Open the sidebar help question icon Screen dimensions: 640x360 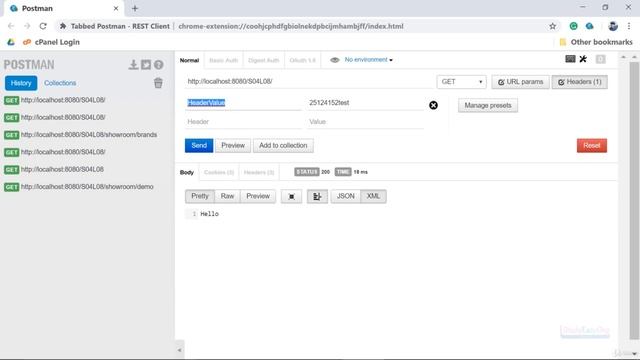(158, 64)
